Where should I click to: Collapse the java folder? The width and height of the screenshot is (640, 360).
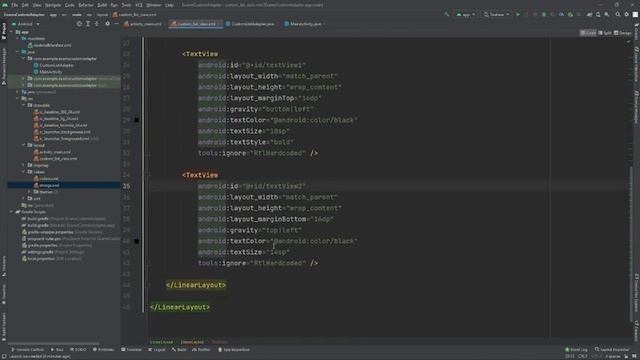pyautogui.click(x=18, y=52)
